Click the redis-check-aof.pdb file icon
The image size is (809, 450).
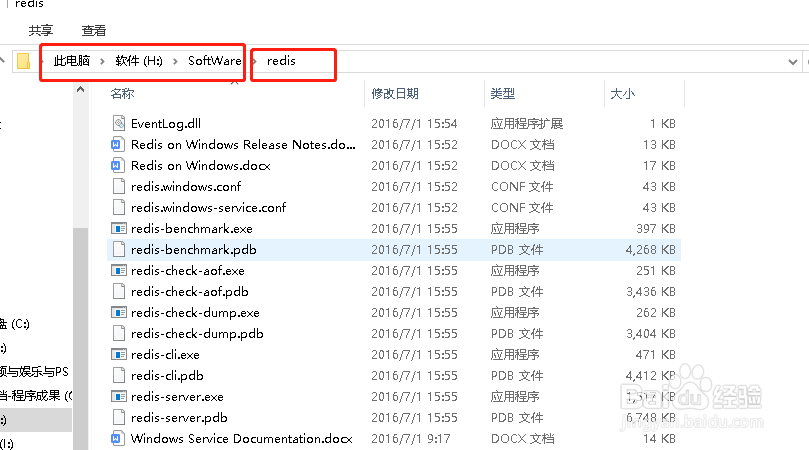pos(119,292)
